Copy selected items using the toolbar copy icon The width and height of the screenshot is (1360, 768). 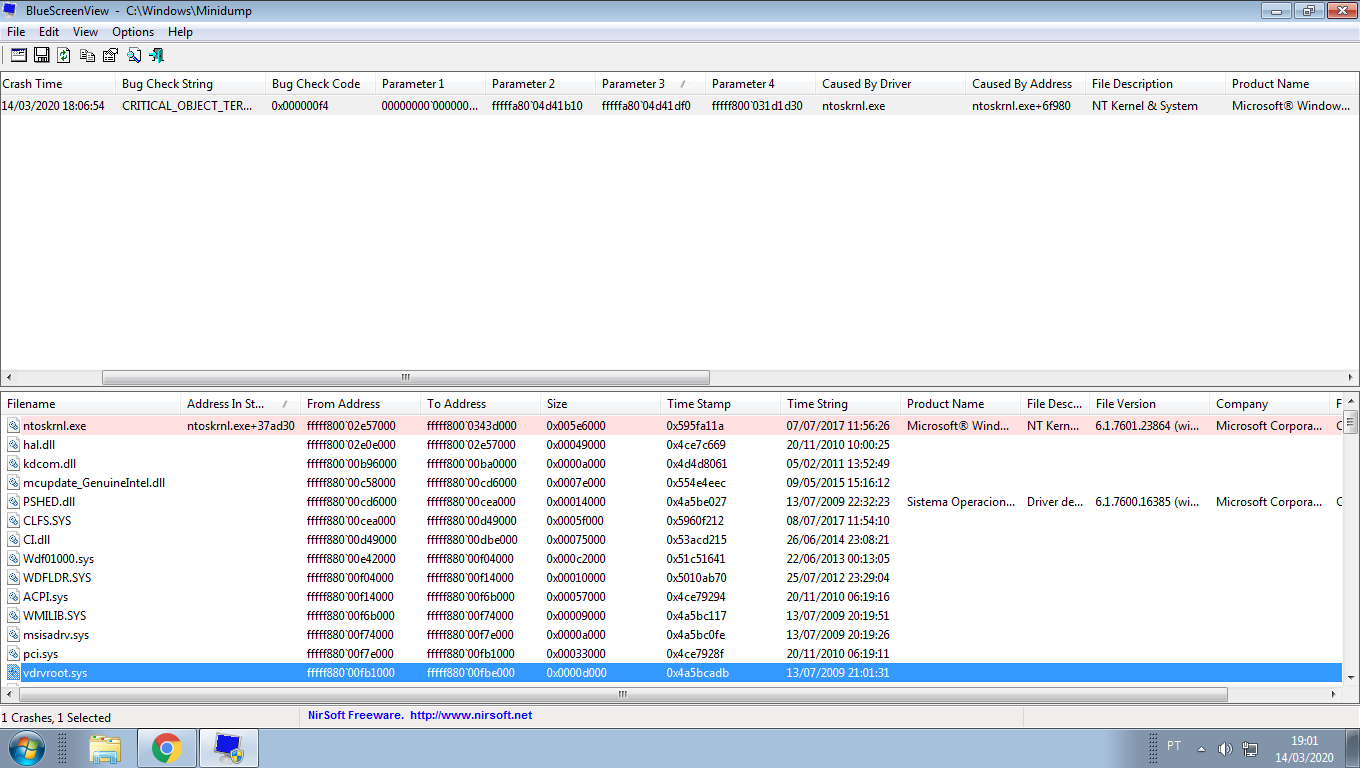pyautogui.click(x=88, y=56)
